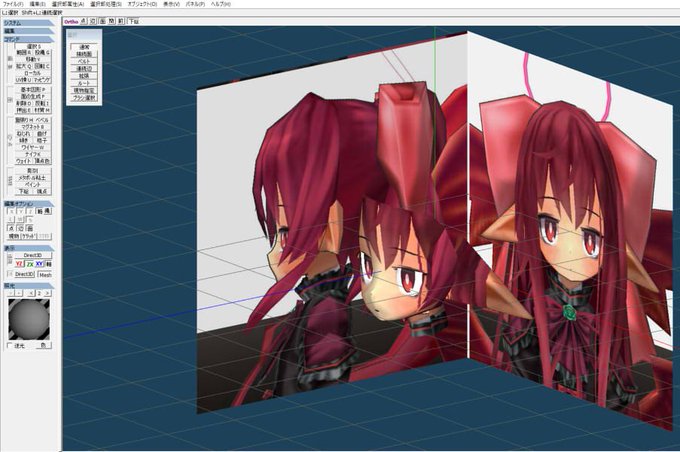The width and height of the screenshot is (680, 452).
Task: Select the 面の生成 F create face command
Action: tap(33, 96)
